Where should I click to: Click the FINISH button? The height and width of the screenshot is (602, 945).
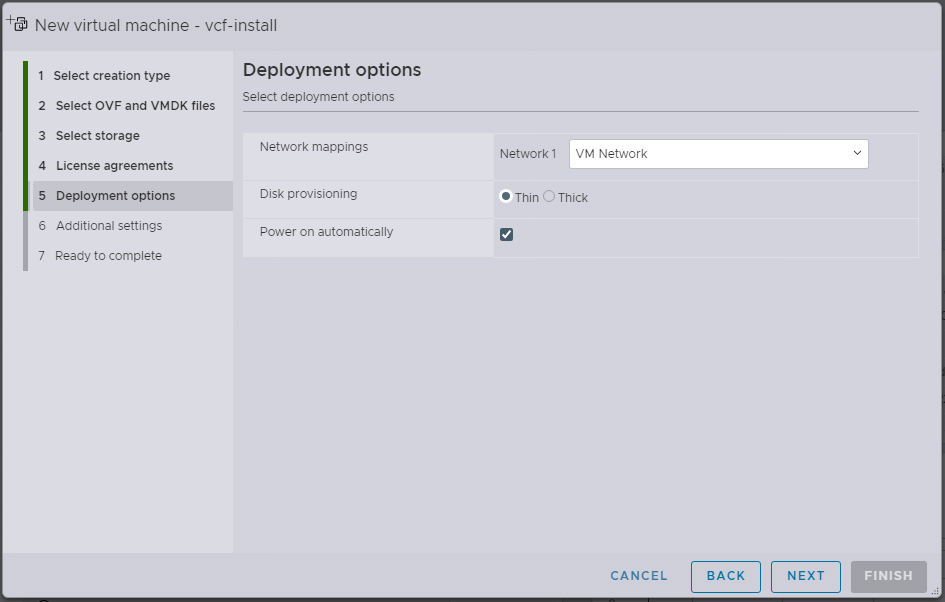point(888,576)
